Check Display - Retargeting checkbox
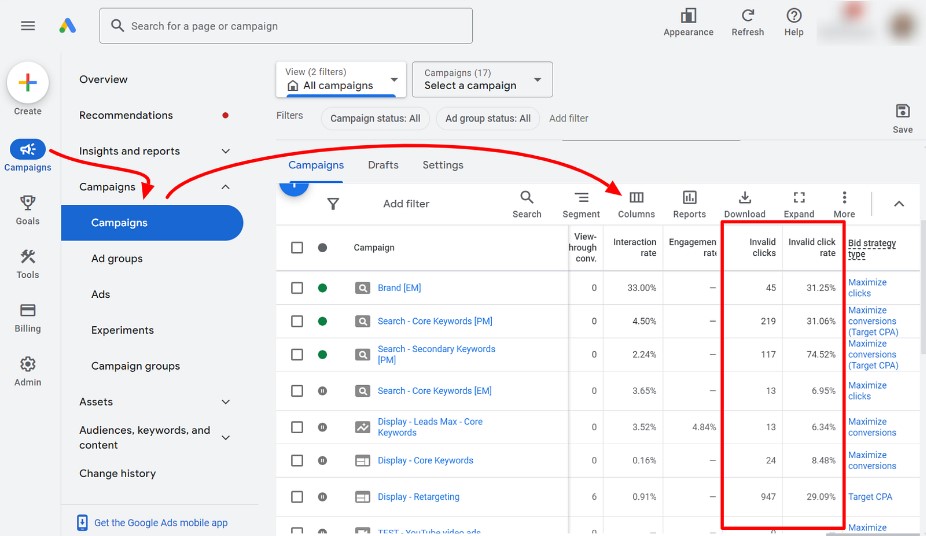Viewport: 926px width, 536px height. [297, 497]
